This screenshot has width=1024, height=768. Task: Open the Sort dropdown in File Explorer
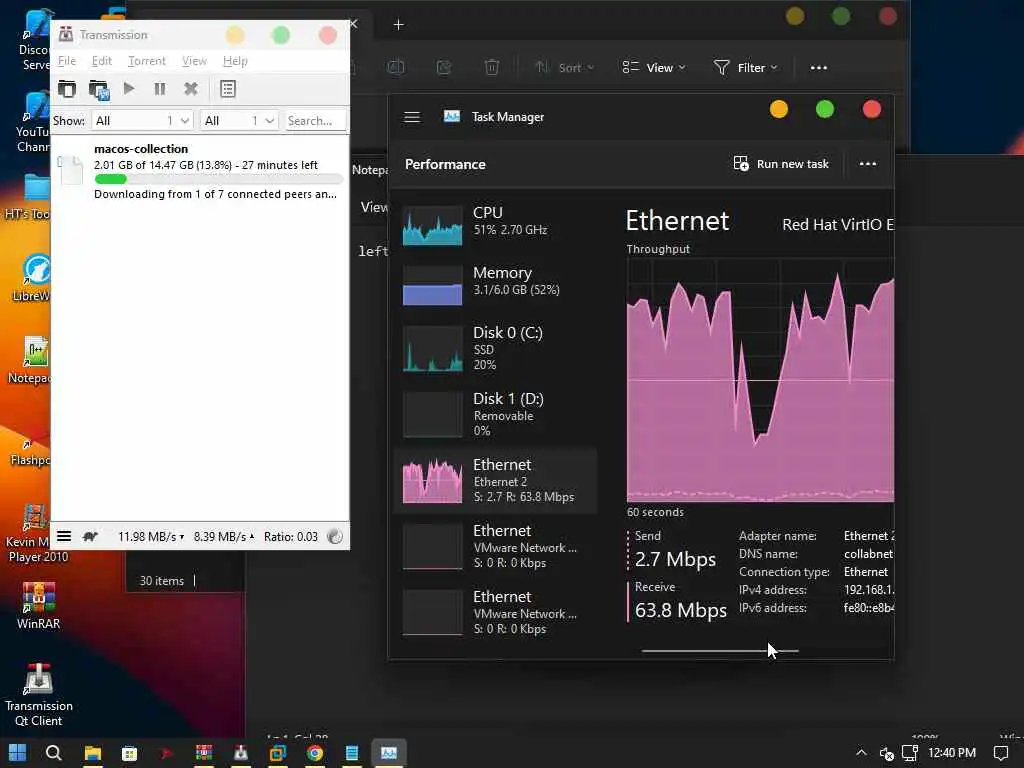click(x=564, y=67)
